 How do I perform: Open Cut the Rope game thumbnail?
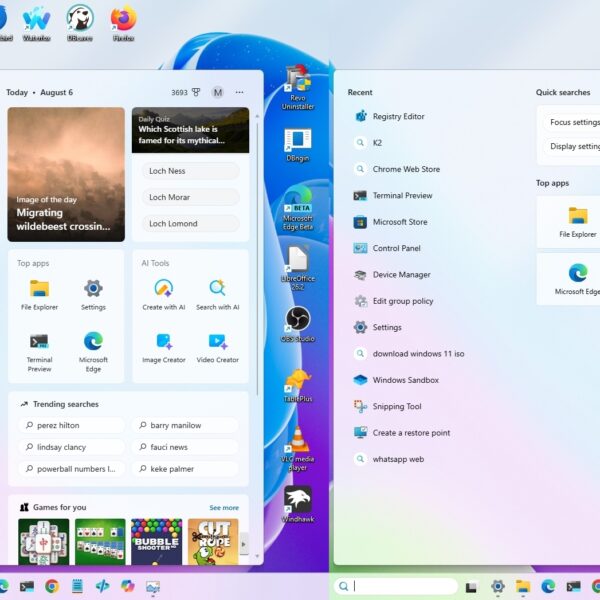point(213,541)
